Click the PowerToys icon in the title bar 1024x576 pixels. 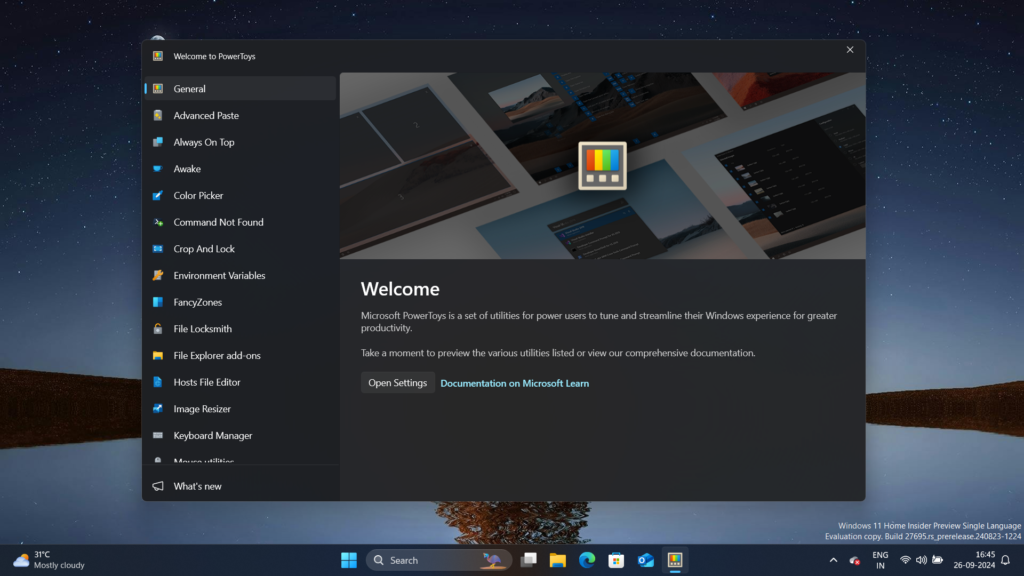click(x=158, y=56)
